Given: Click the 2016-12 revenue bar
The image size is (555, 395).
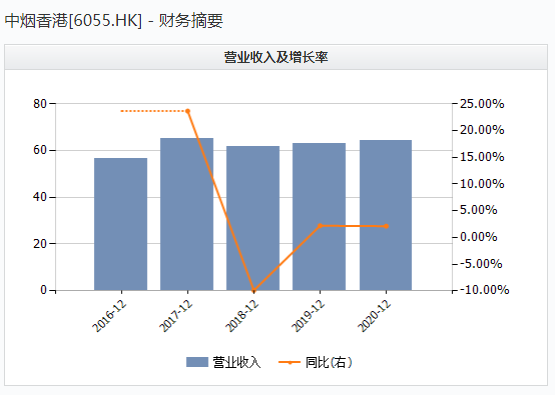Looking at the screenshot, I should pyautogui.click(x=121, y=224).
